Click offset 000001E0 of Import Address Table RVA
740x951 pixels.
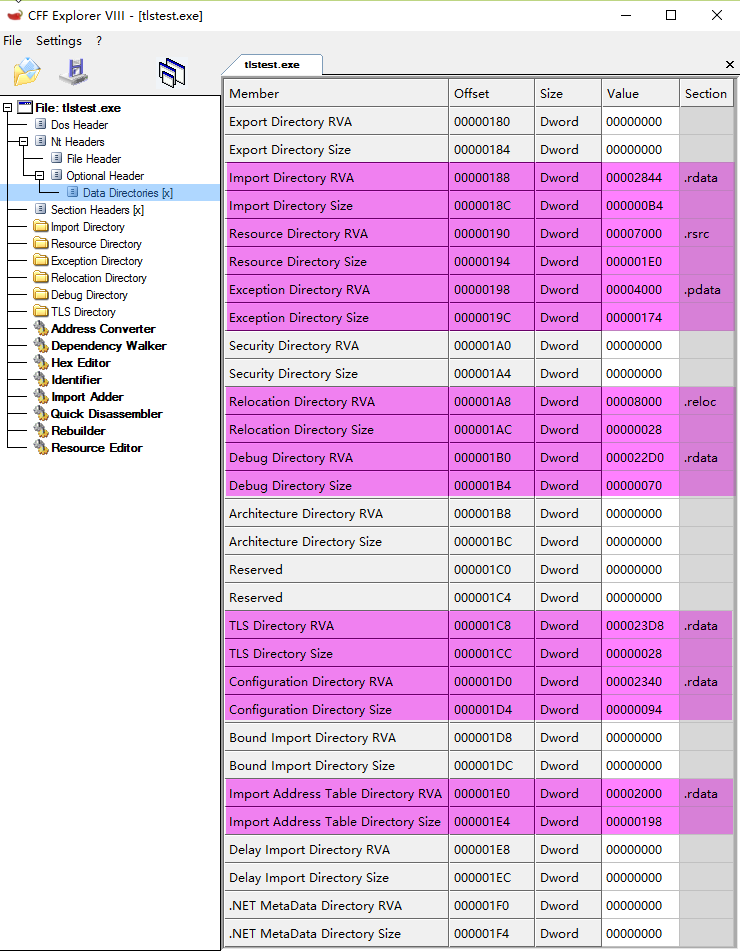(492, 793)
